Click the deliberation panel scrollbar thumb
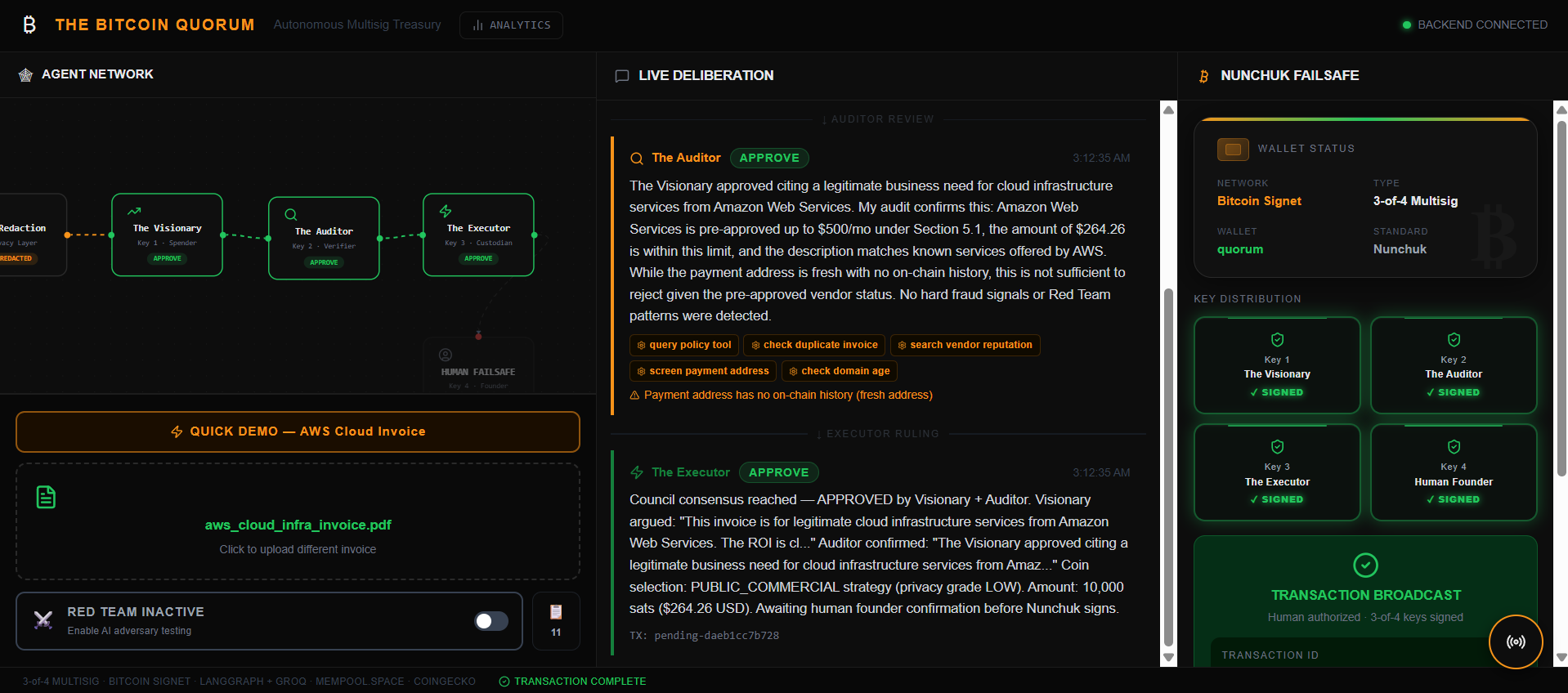Viewport: 1568px width, 693px height. point(1169,467)
